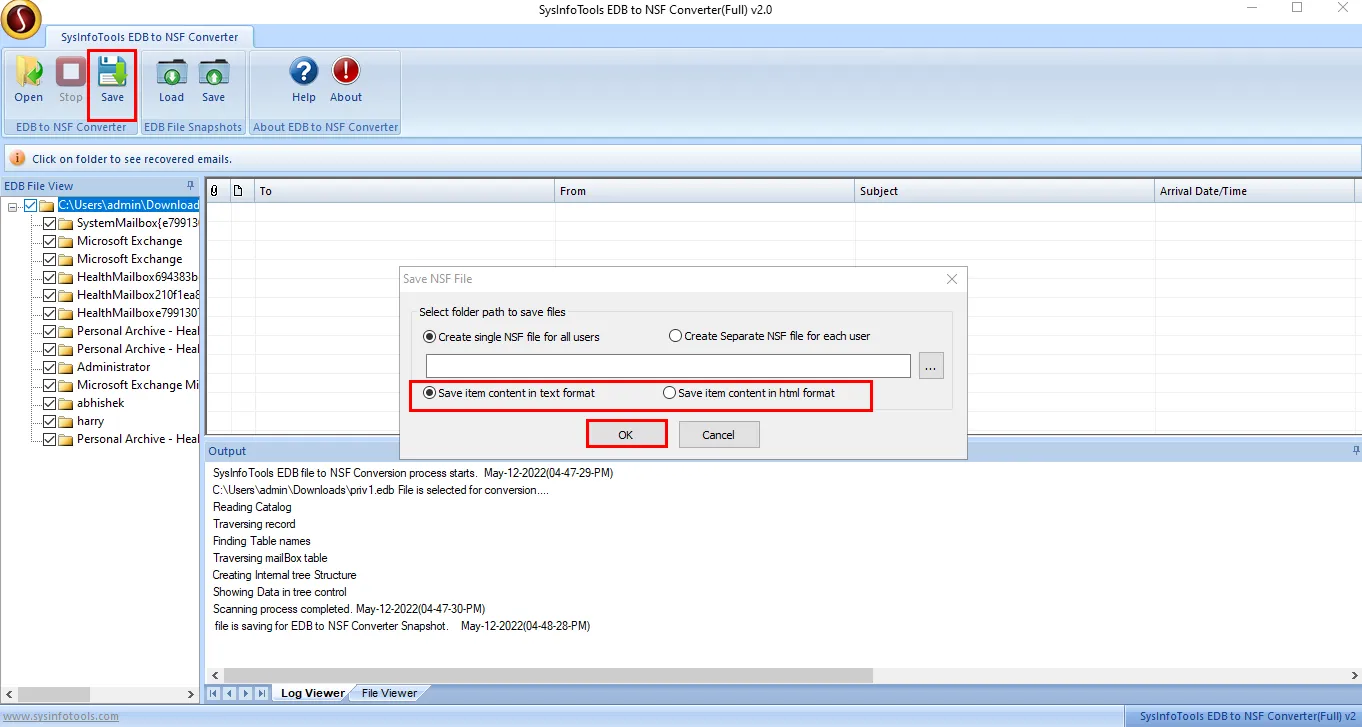Open the About icon in the toolbar
Image resolution: width=1362 pixels, height=727 pixels.
(x=346, y=80)
